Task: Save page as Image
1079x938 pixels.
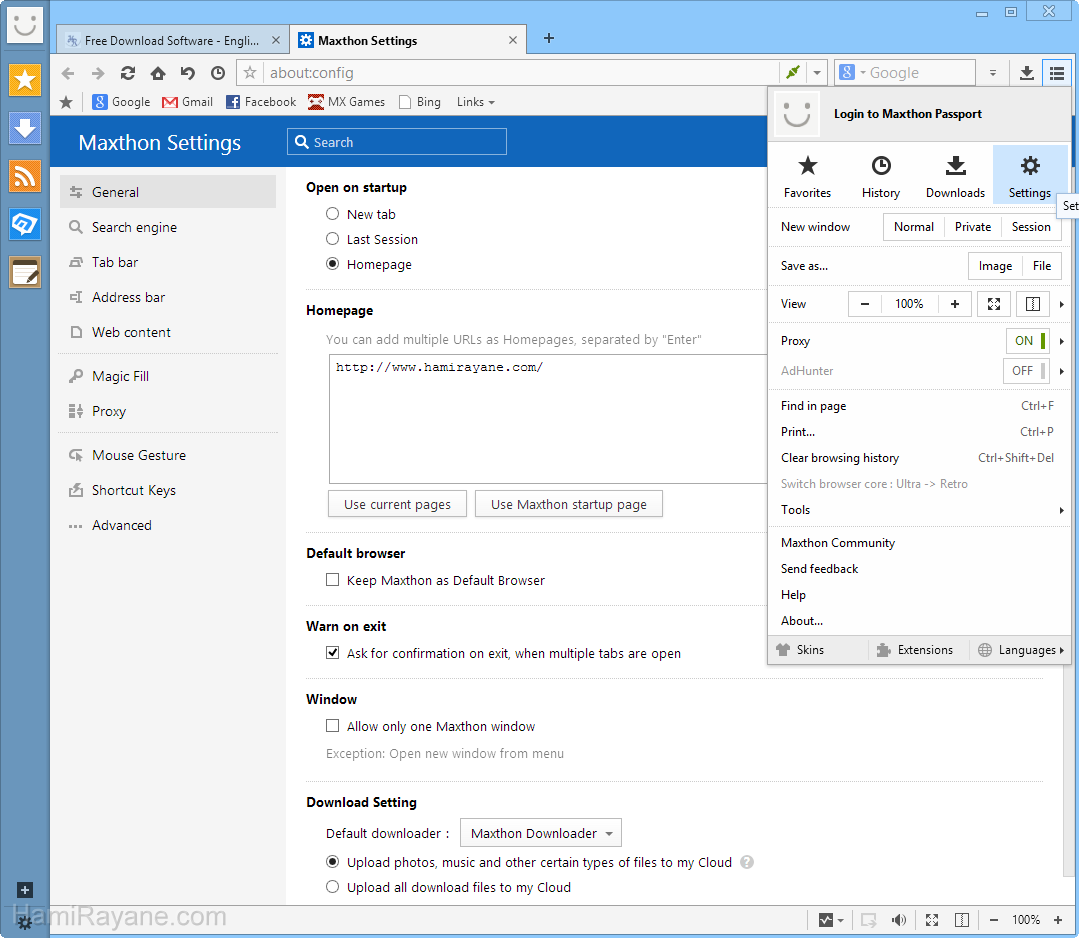Action: click(x=995, y=266)
